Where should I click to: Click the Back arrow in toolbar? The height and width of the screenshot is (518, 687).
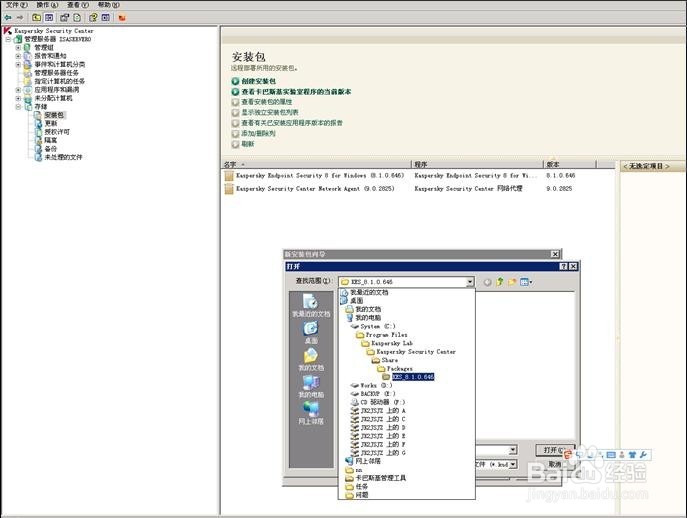coord(8,18)
